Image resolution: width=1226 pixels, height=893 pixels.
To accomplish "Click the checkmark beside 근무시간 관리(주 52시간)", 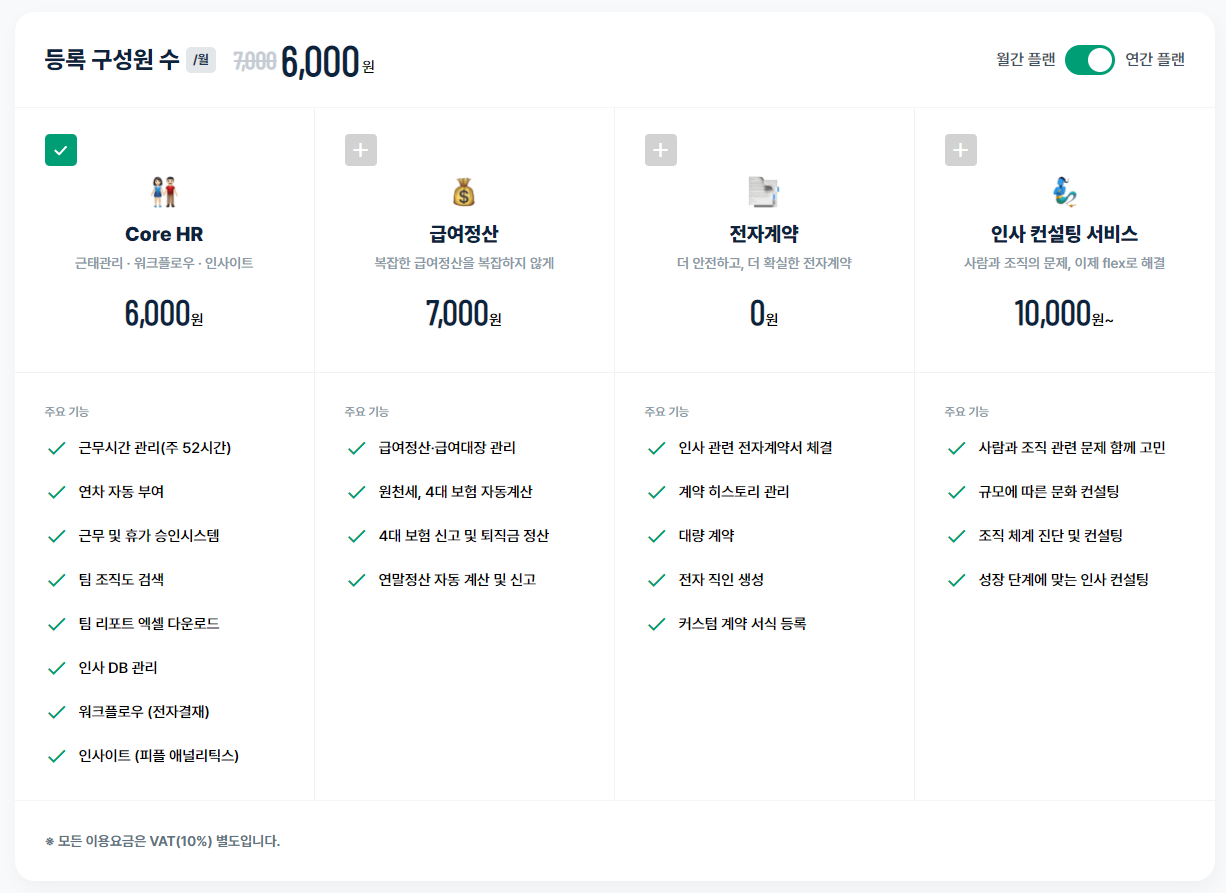I will pos(57,448).
